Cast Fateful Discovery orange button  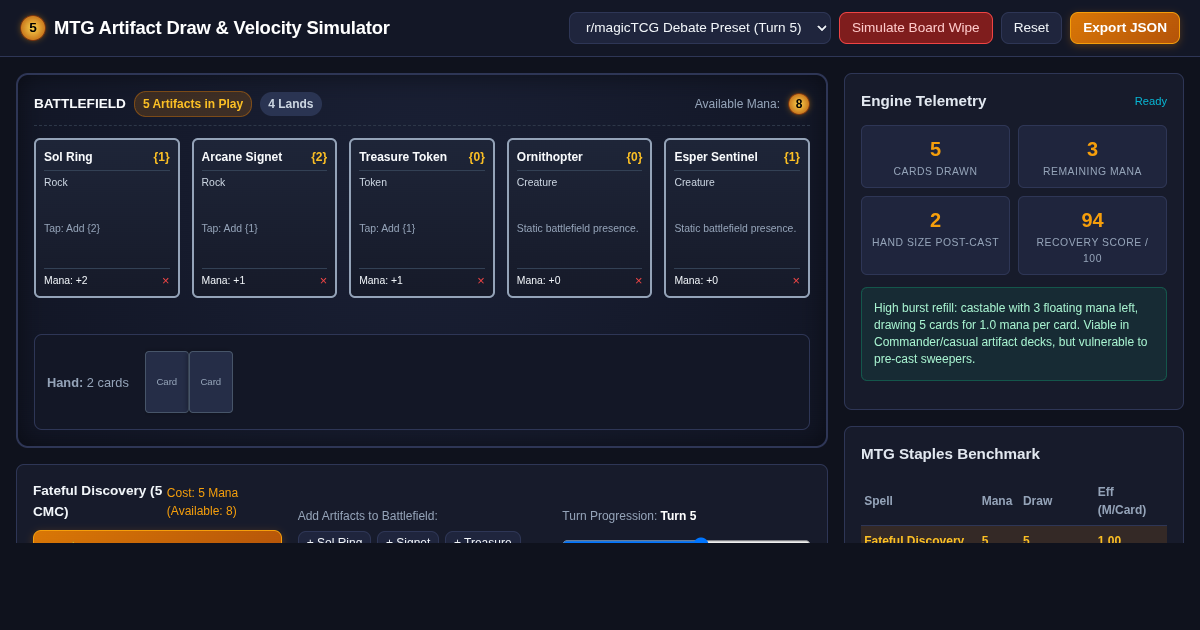[157, 537]
